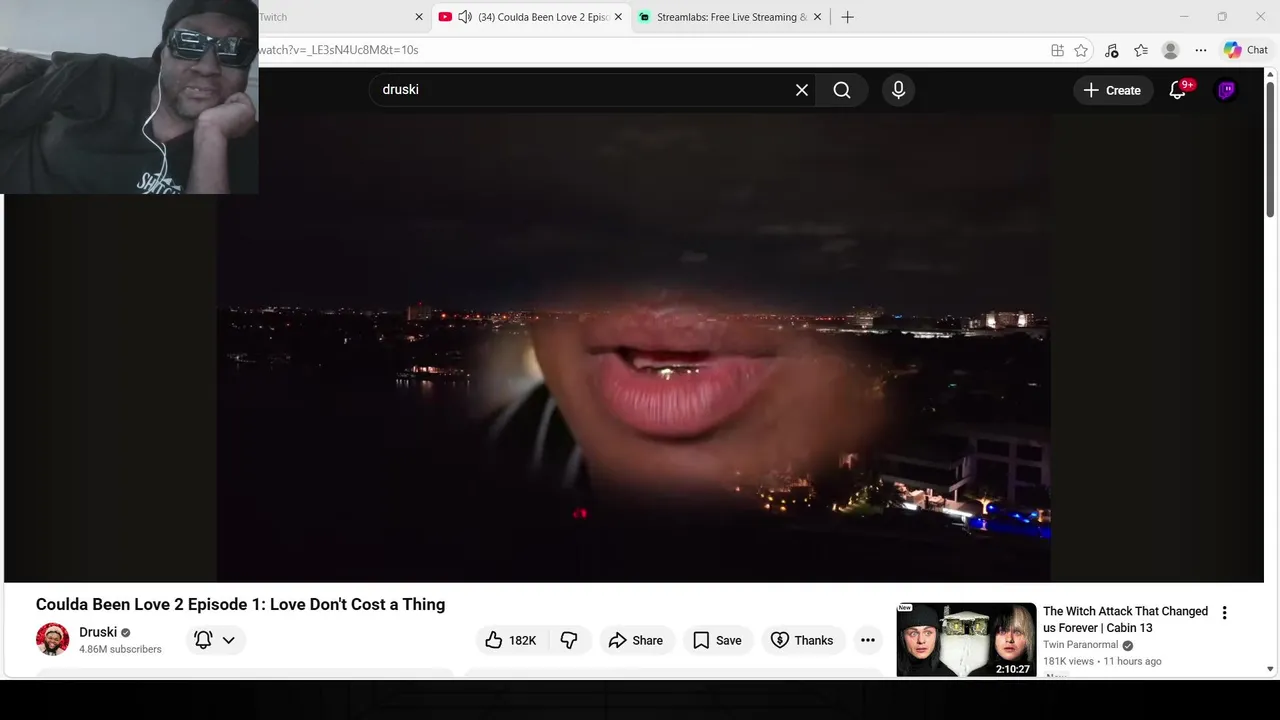Share the video

pos(636,640)
